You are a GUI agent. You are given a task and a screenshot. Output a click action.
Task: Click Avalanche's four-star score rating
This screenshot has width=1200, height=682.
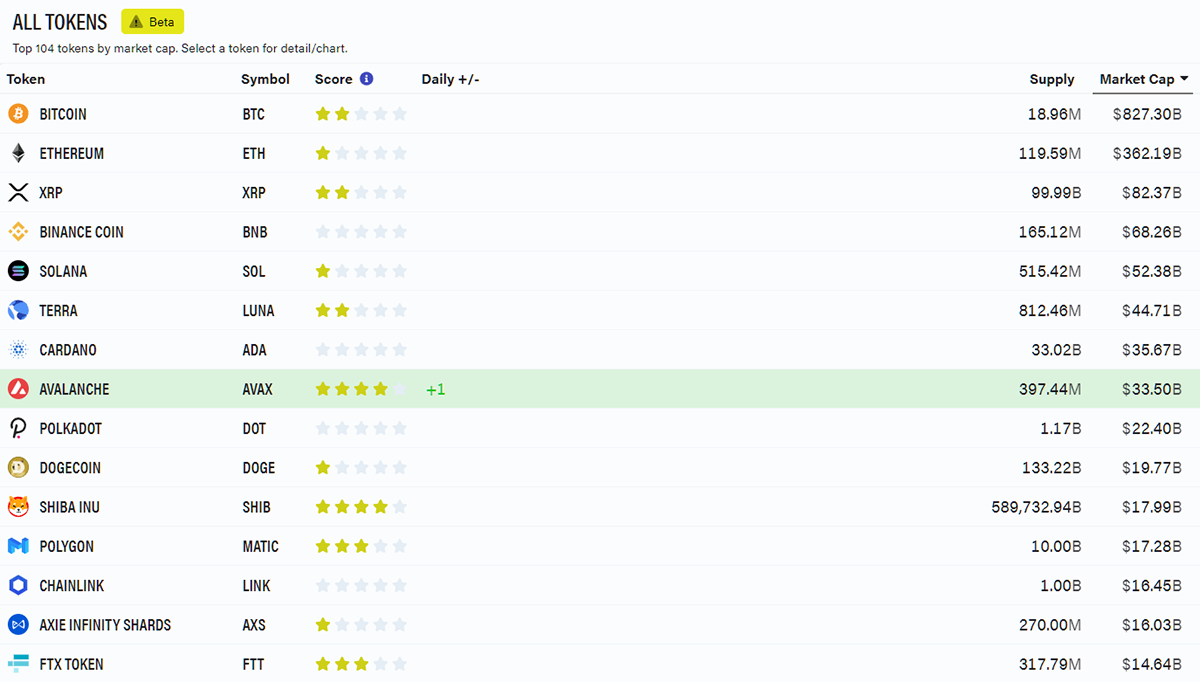pos(361,389)
